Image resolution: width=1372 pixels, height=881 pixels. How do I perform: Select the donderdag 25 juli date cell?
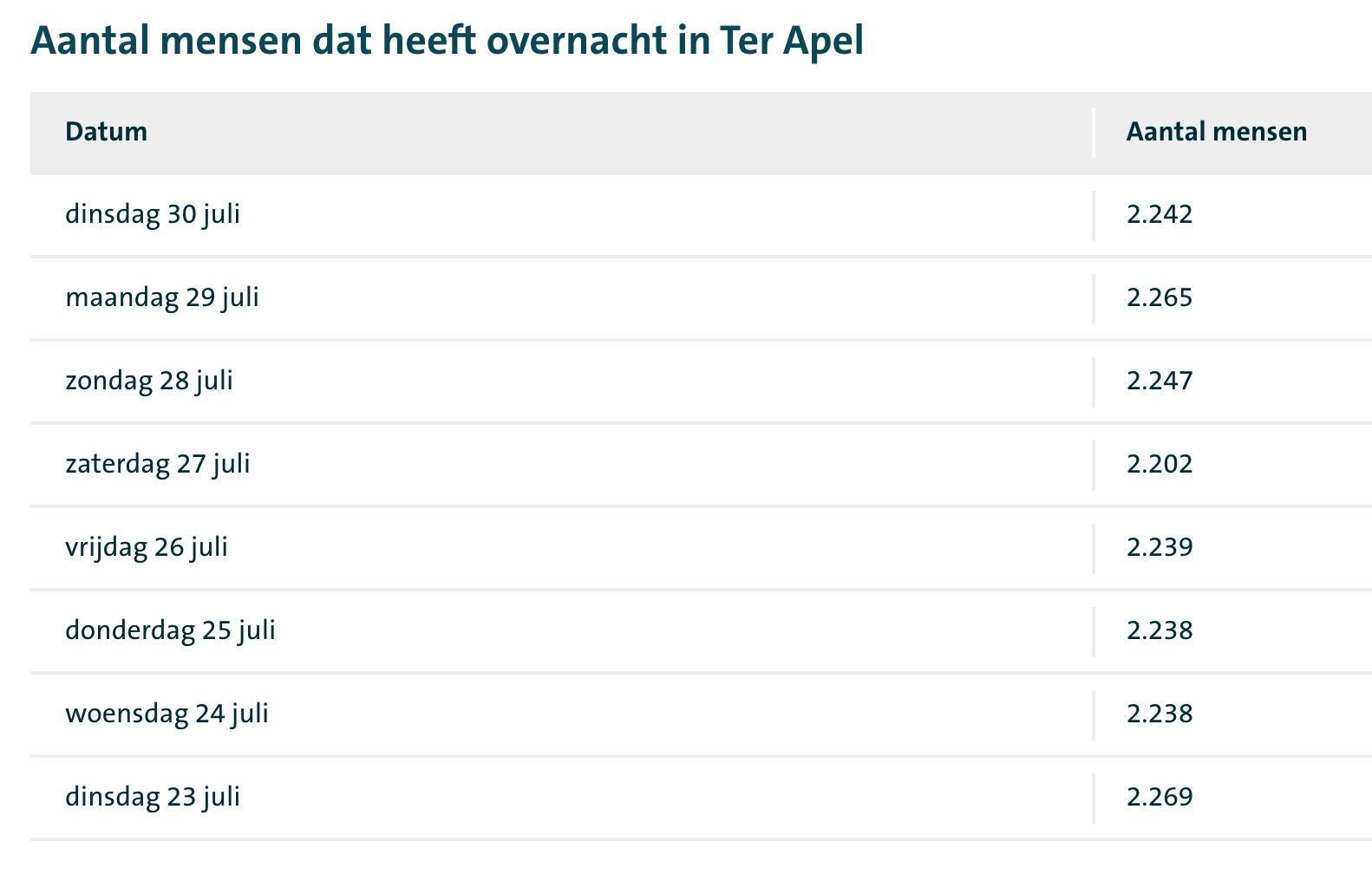click(170, 630)
